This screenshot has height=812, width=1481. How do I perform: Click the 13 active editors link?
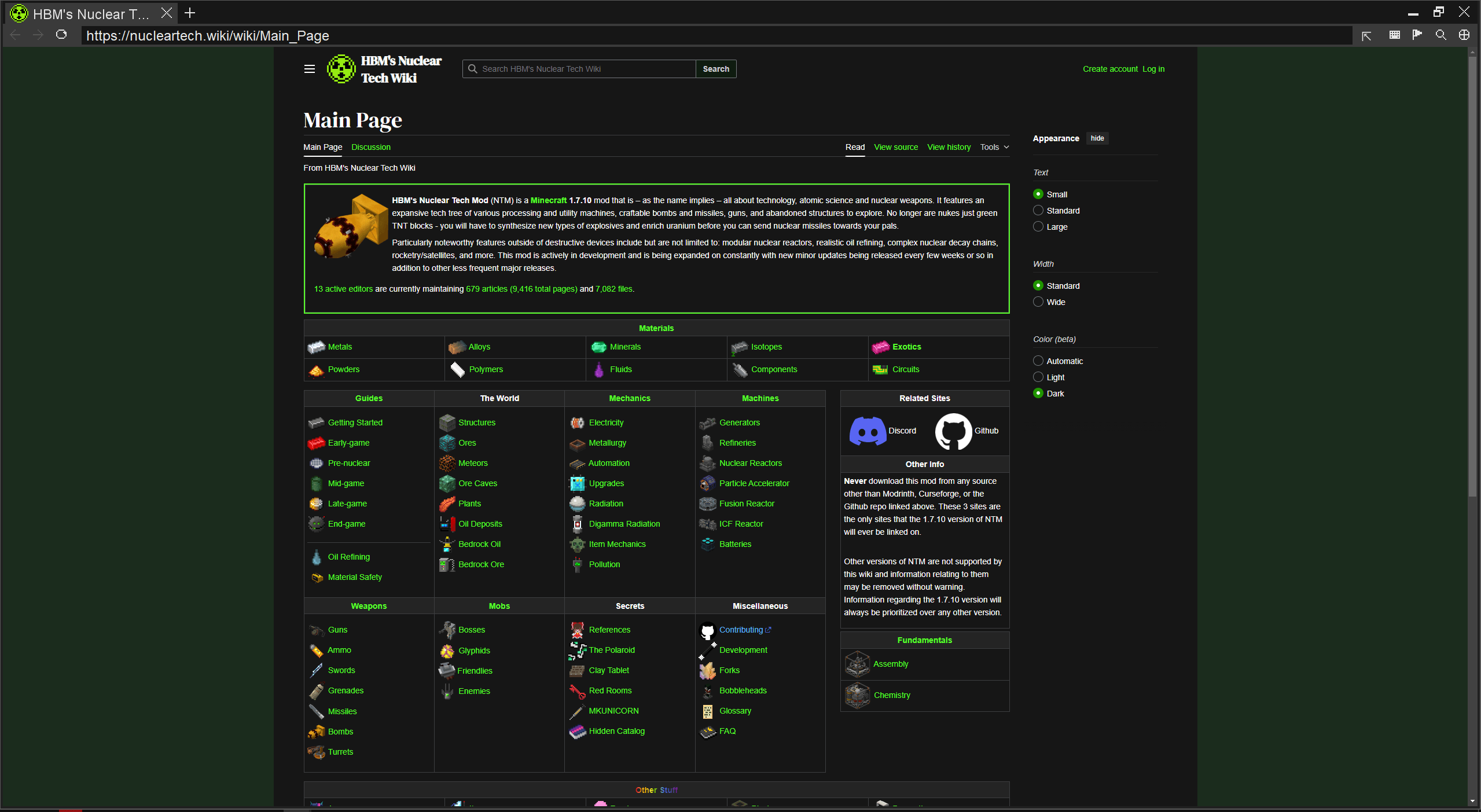point(343,289)
